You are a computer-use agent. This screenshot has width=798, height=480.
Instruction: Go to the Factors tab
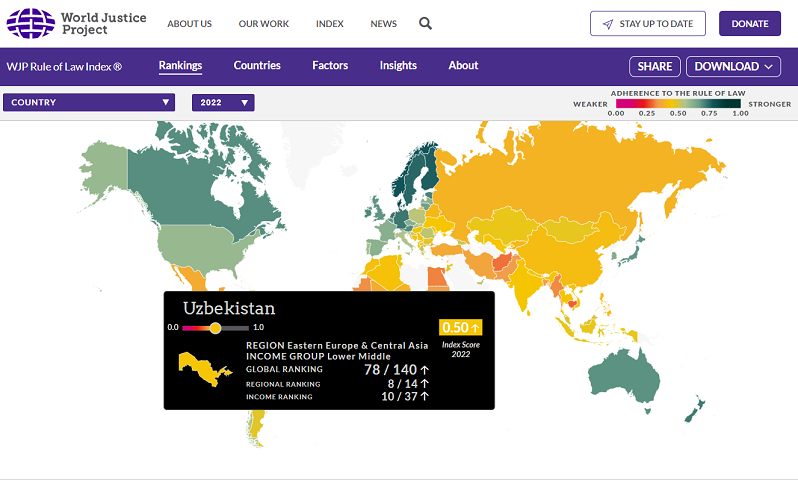(330, 66)
